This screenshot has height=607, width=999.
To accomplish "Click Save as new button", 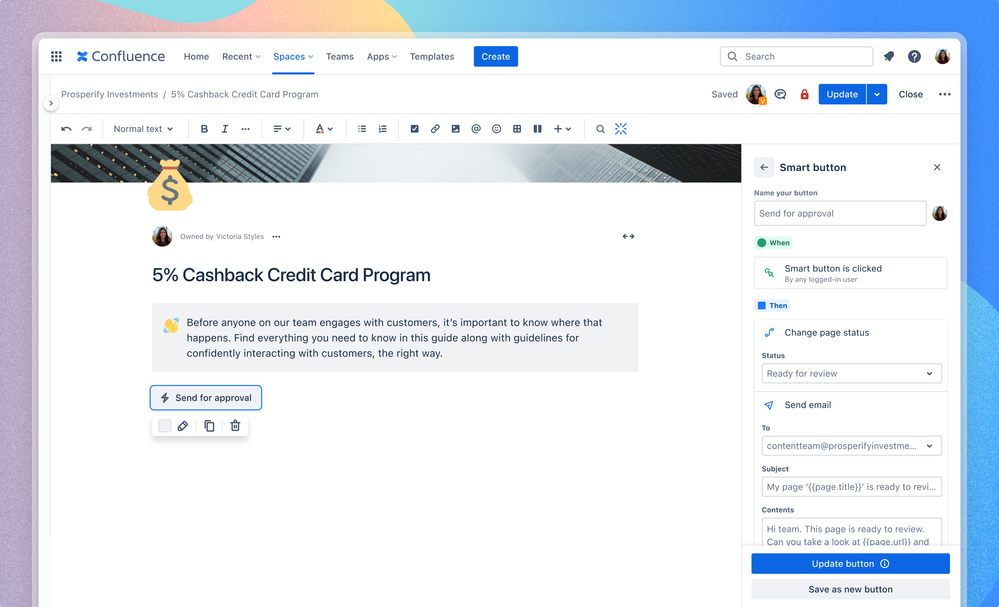I will pos(850,589).
